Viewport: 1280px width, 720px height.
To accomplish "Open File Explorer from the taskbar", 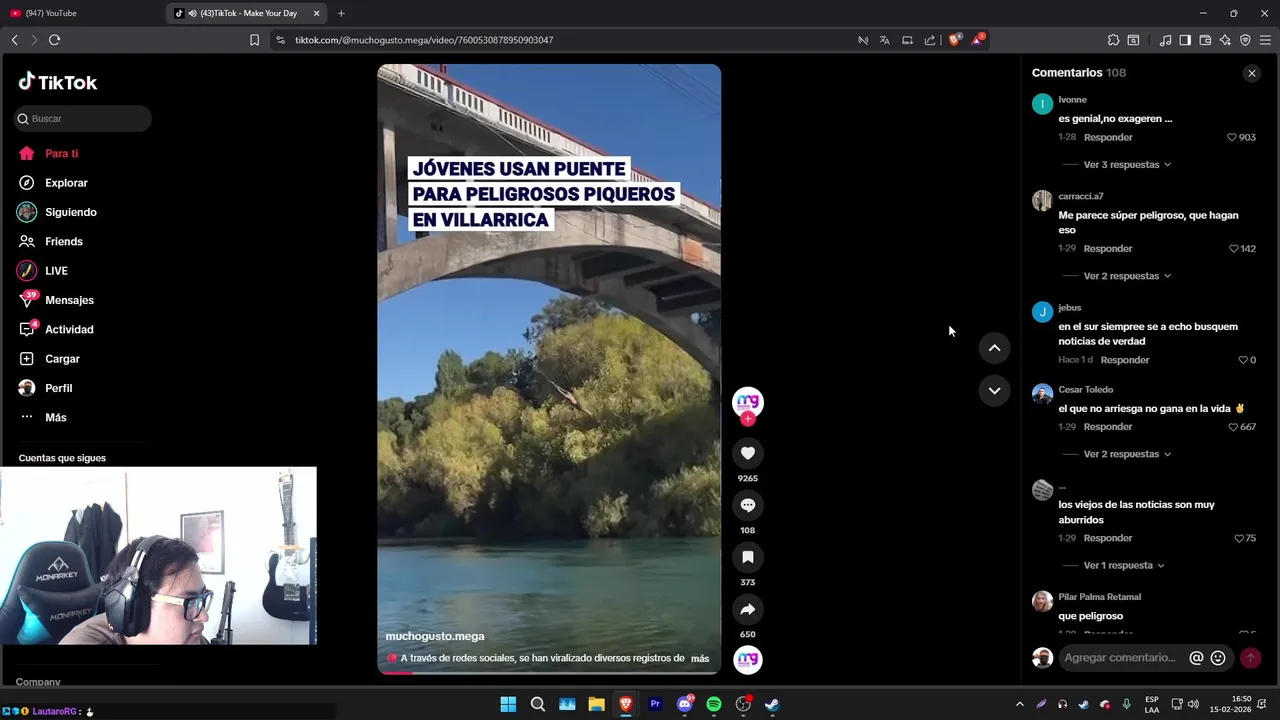I will coord(596,704).
